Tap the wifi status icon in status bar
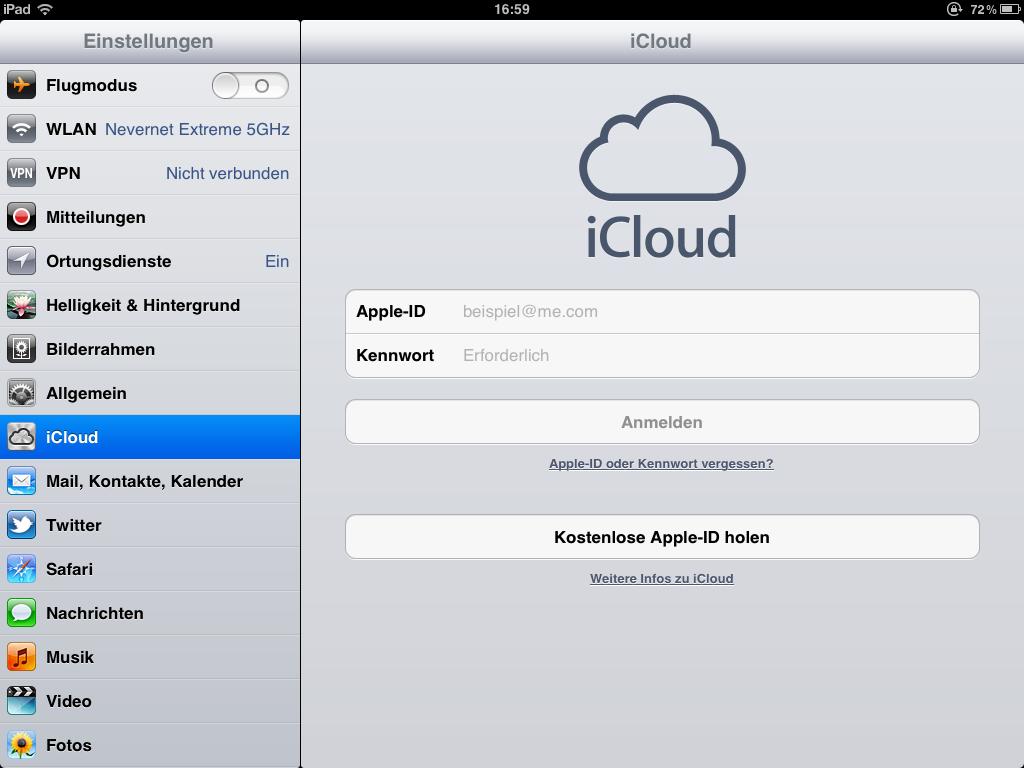The image size is (1024, 768). [x=45, y=9]
